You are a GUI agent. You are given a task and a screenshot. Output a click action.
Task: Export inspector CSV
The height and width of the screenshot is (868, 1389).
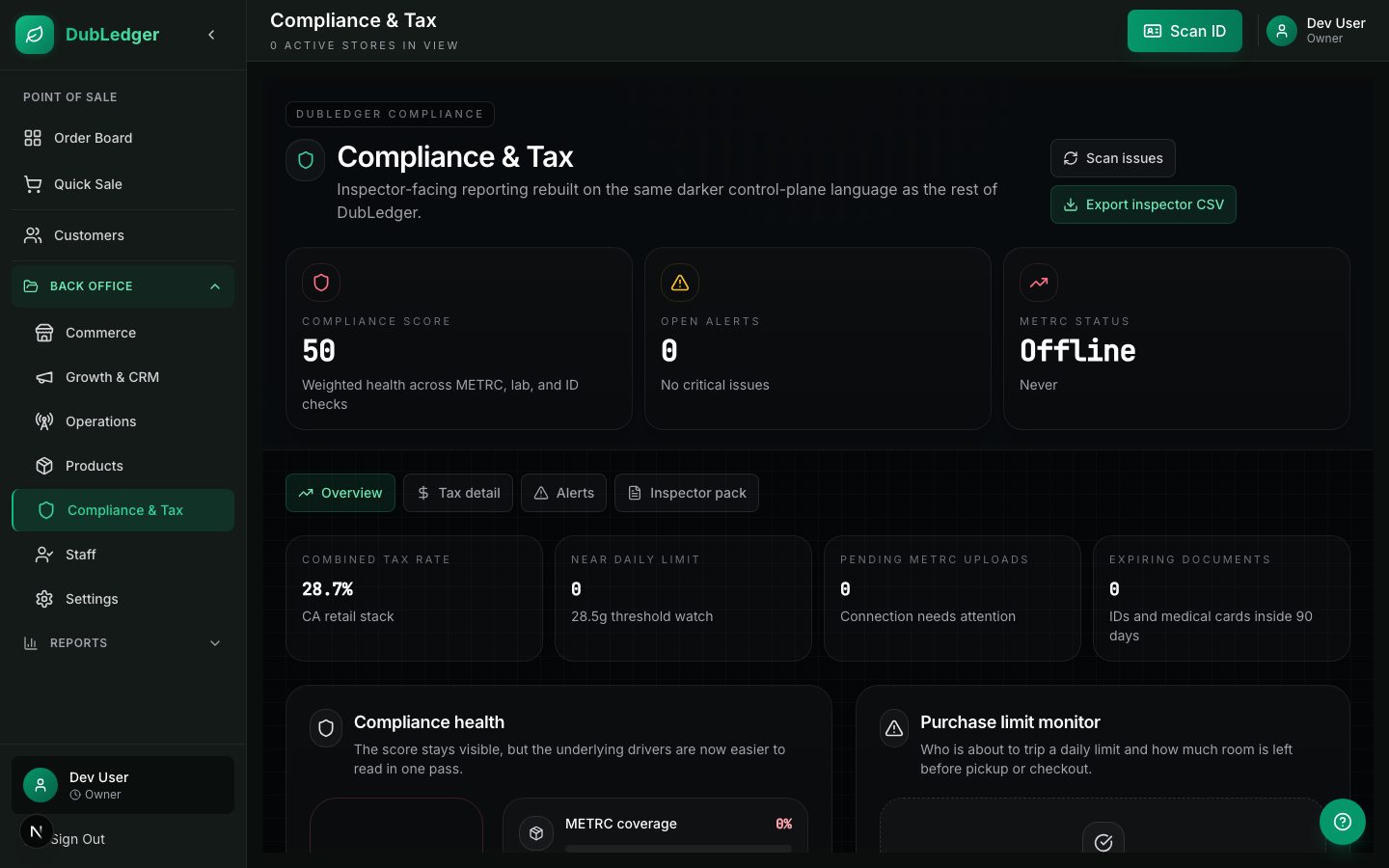[x=1143, y=204]
